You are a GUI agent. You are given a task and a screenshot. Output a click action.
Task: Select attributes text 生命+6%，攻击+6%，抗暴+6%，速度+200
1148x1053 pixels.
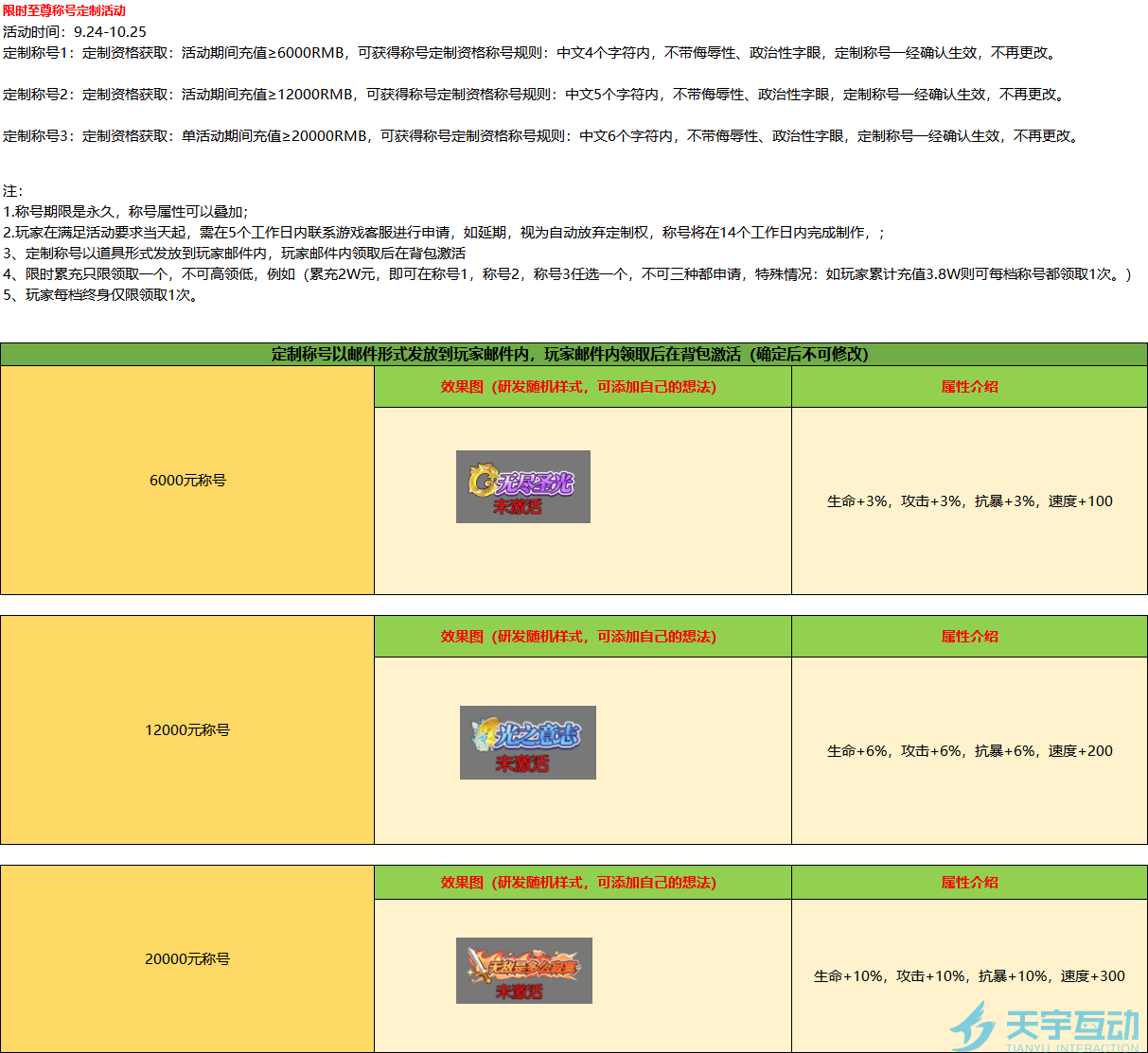click(x=970, y=751)
